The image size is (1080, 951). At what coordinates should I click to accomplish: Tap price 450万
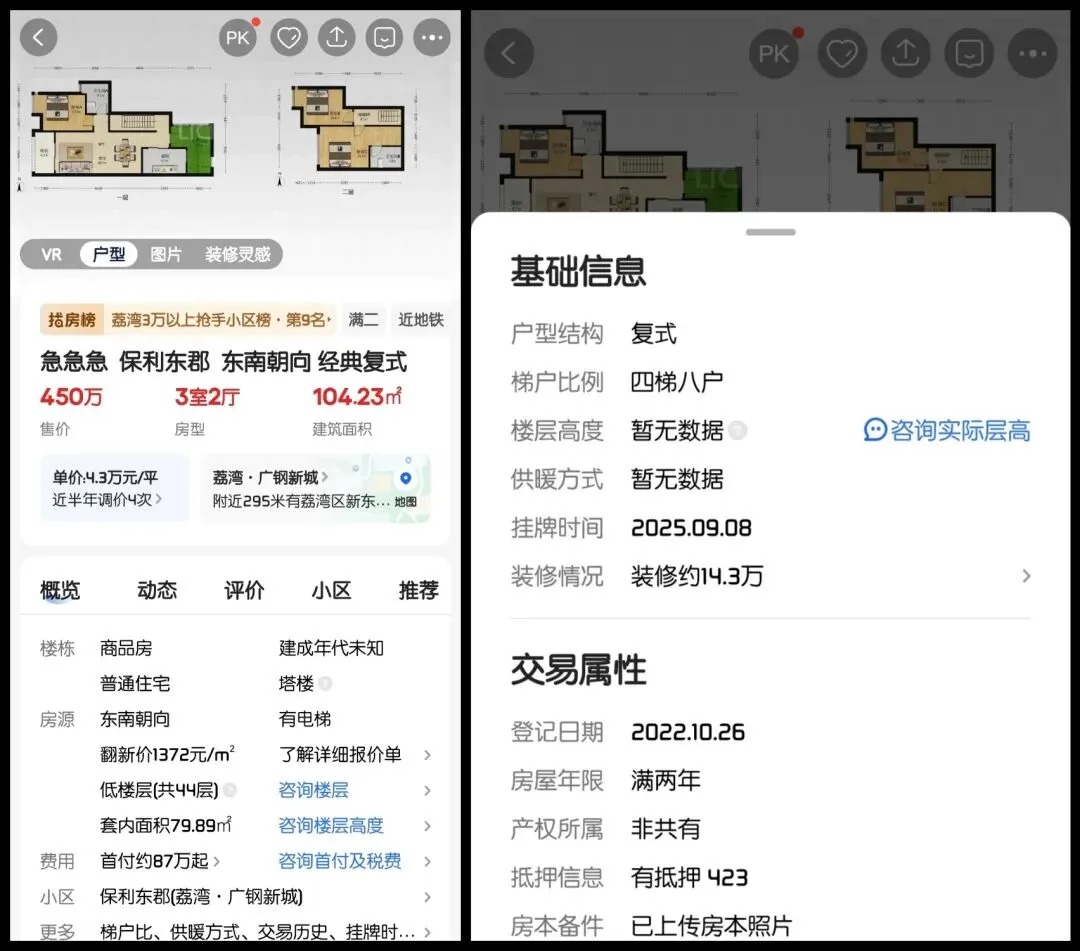click(x=71, y=397)
